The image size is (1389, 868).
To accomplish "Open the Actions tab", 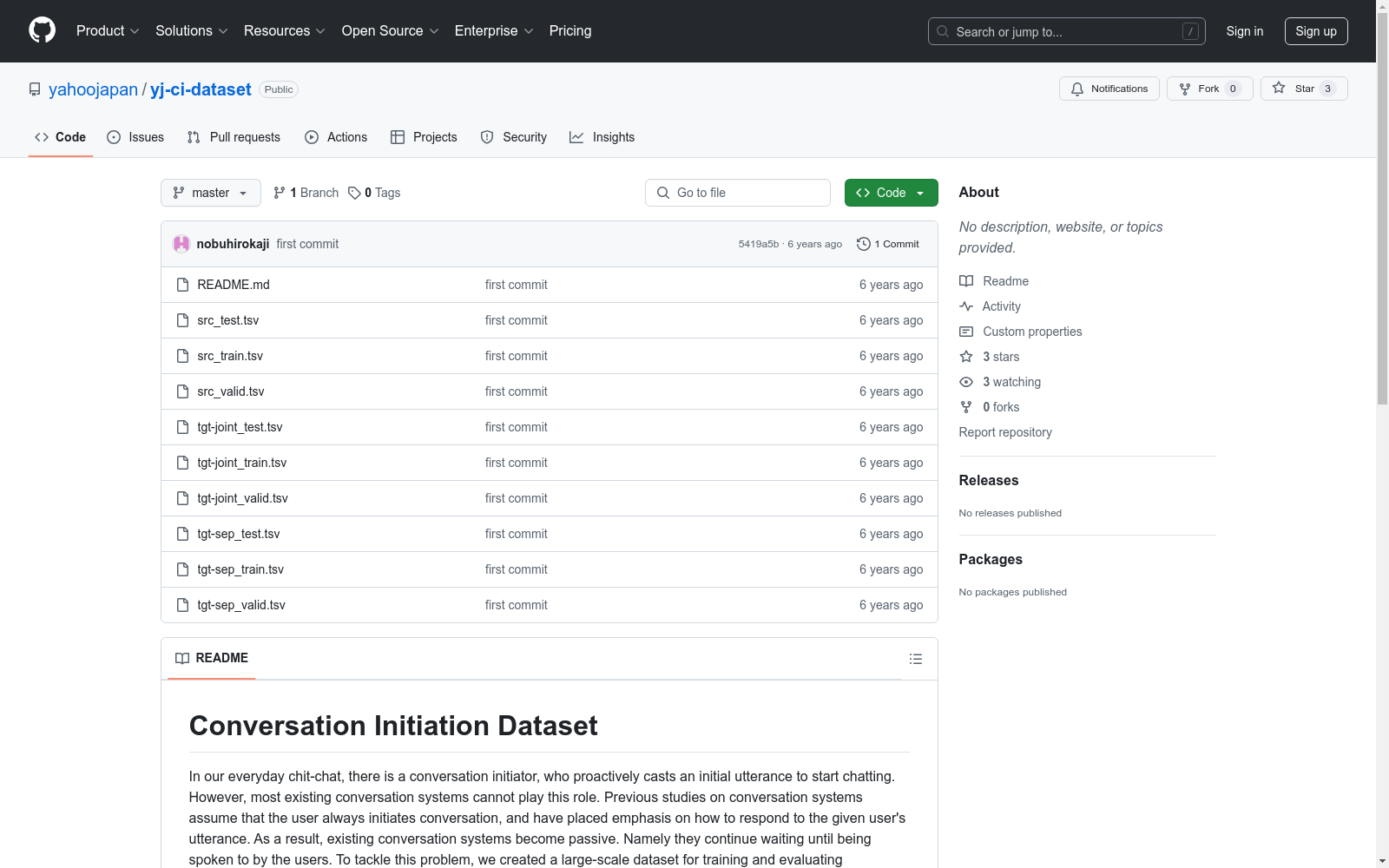I will point(336,137).
